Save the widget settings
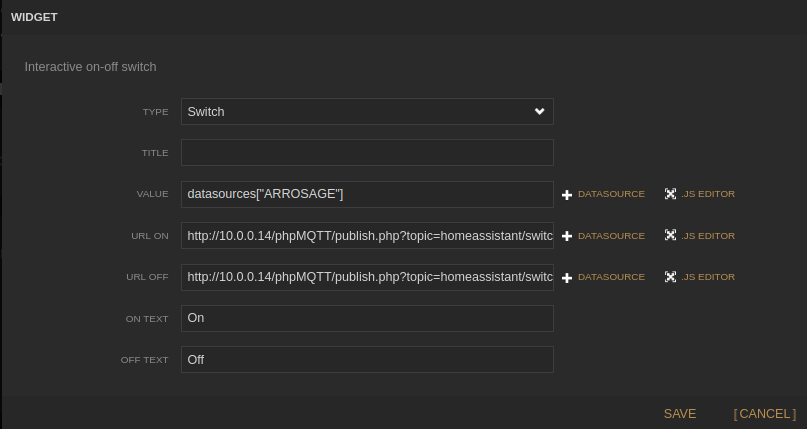The width and height of the screenshot is (807, 429). [680, 414]
